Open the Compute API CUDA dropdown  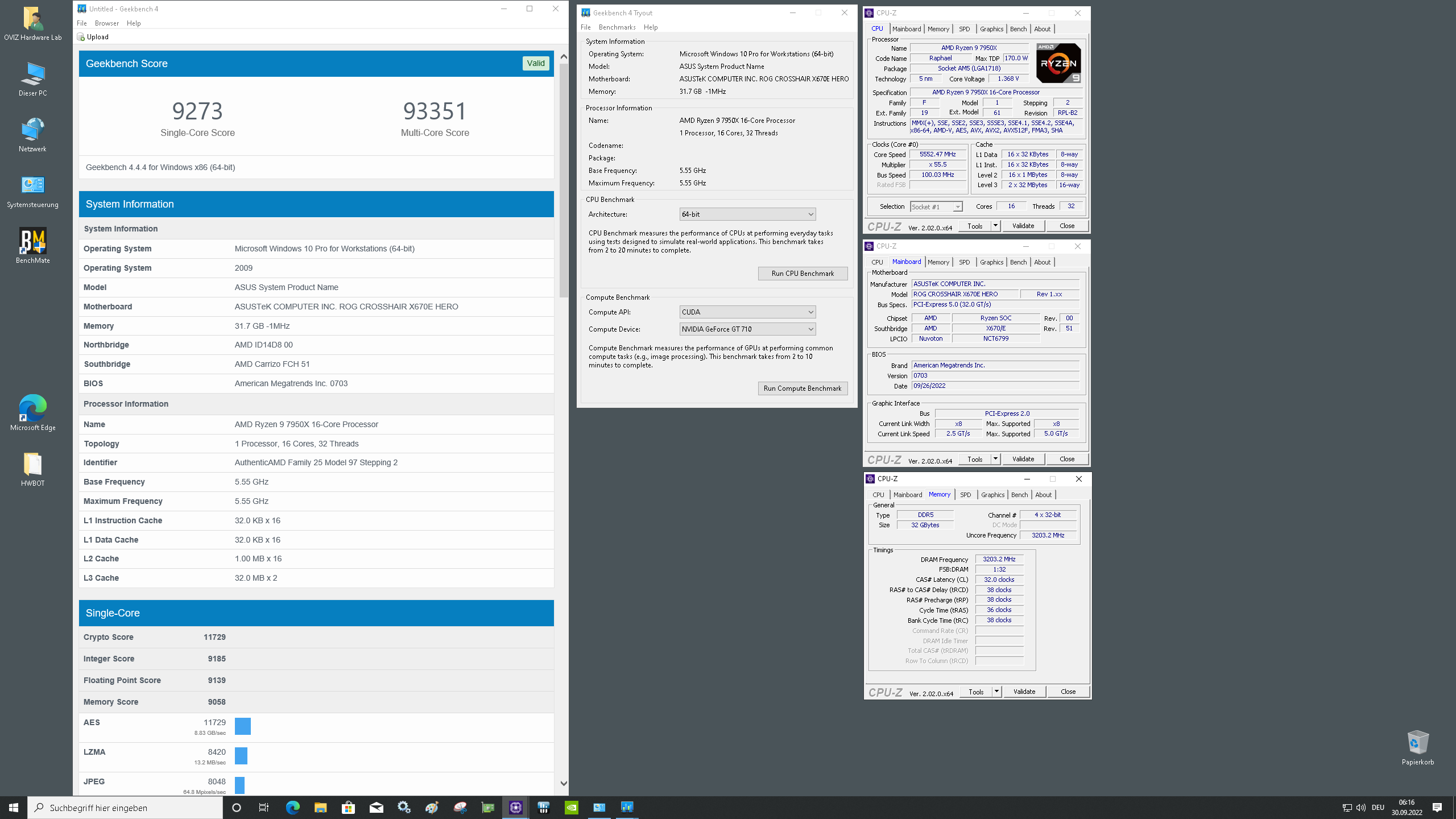(747, 312)
